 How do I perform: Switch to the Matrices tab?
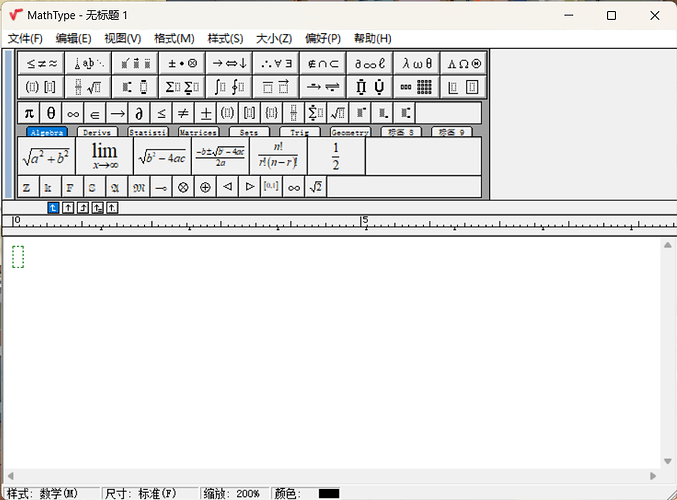199,132
